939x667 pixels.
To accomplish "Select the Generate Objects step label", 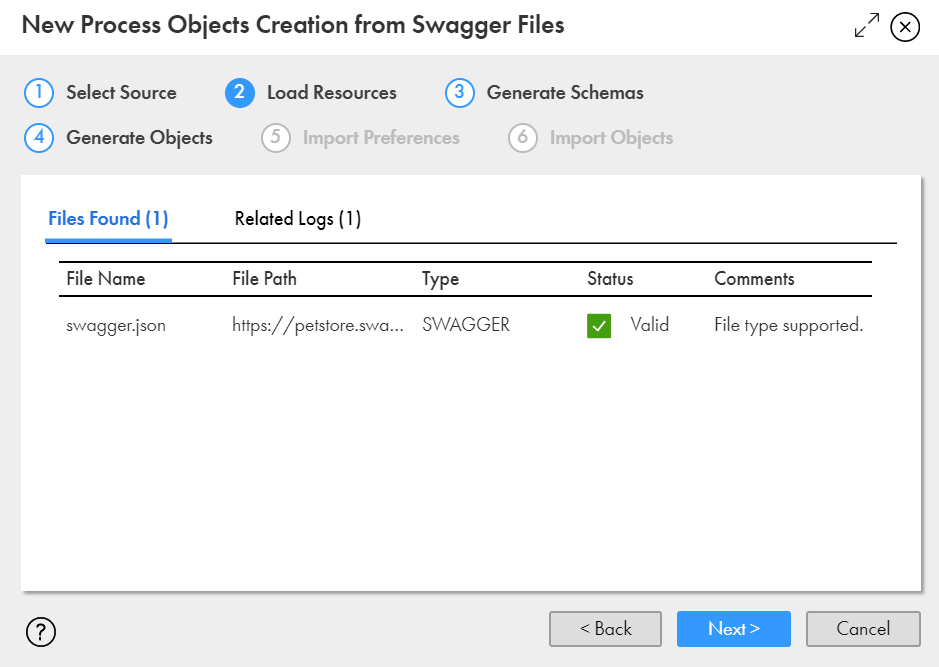I will tap(140, 138).
